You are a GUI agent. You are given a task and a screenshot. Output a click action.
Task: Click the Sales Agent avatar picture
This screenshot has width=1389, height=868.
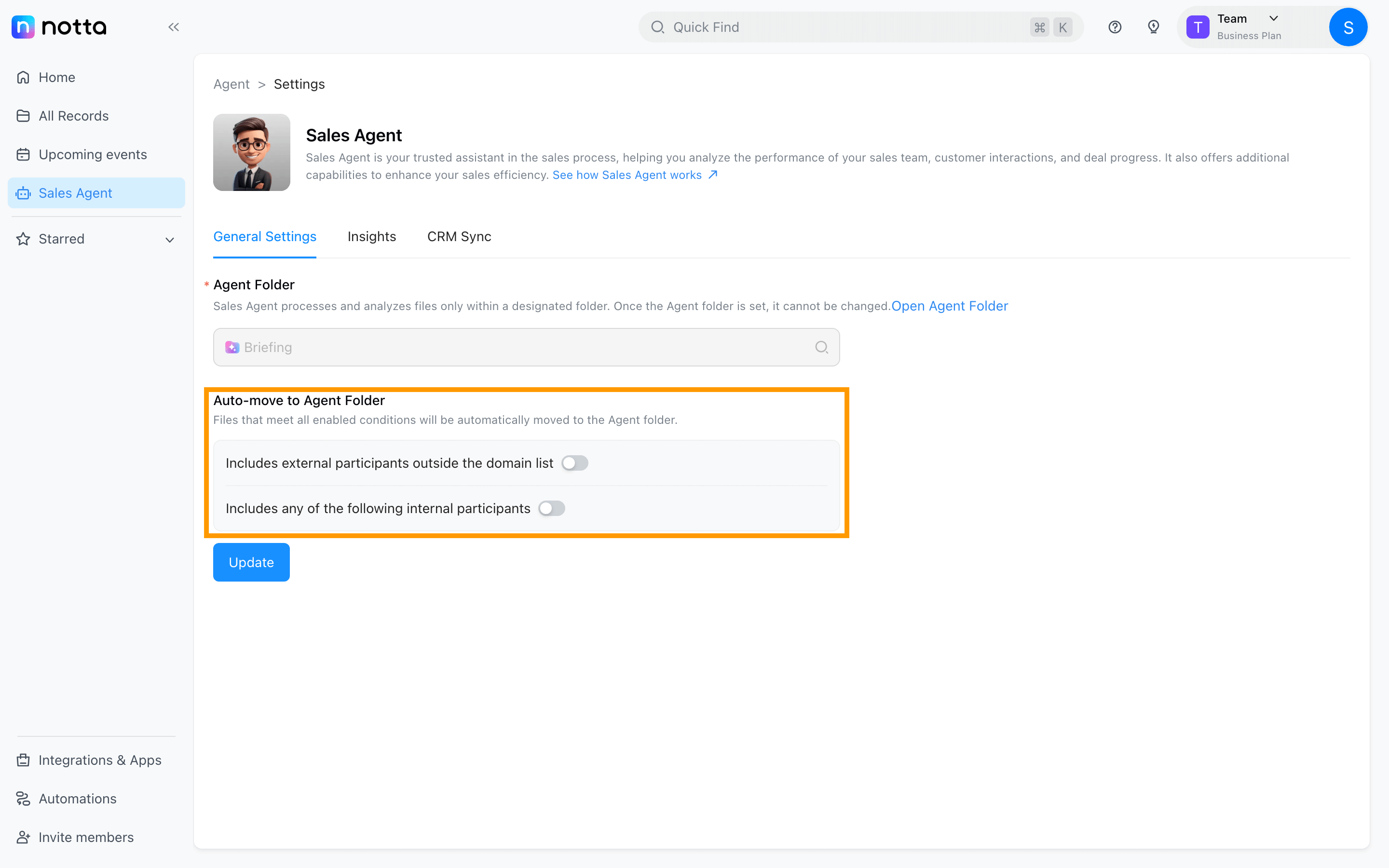click(251, 152)
